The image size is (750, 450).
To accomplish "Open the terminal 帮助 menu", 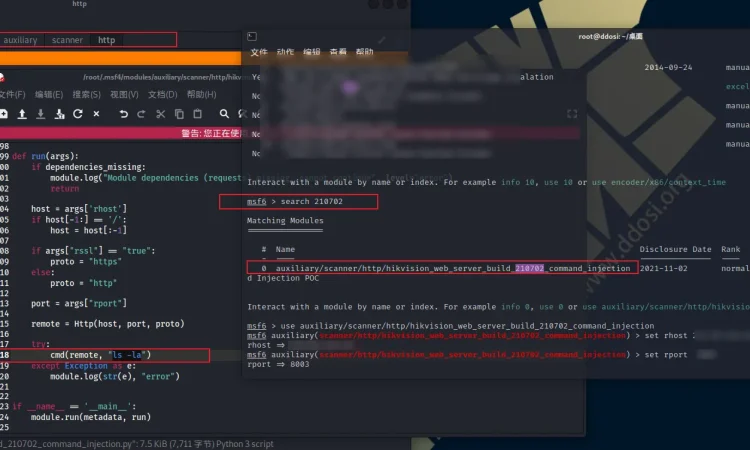I will (364, 52).
